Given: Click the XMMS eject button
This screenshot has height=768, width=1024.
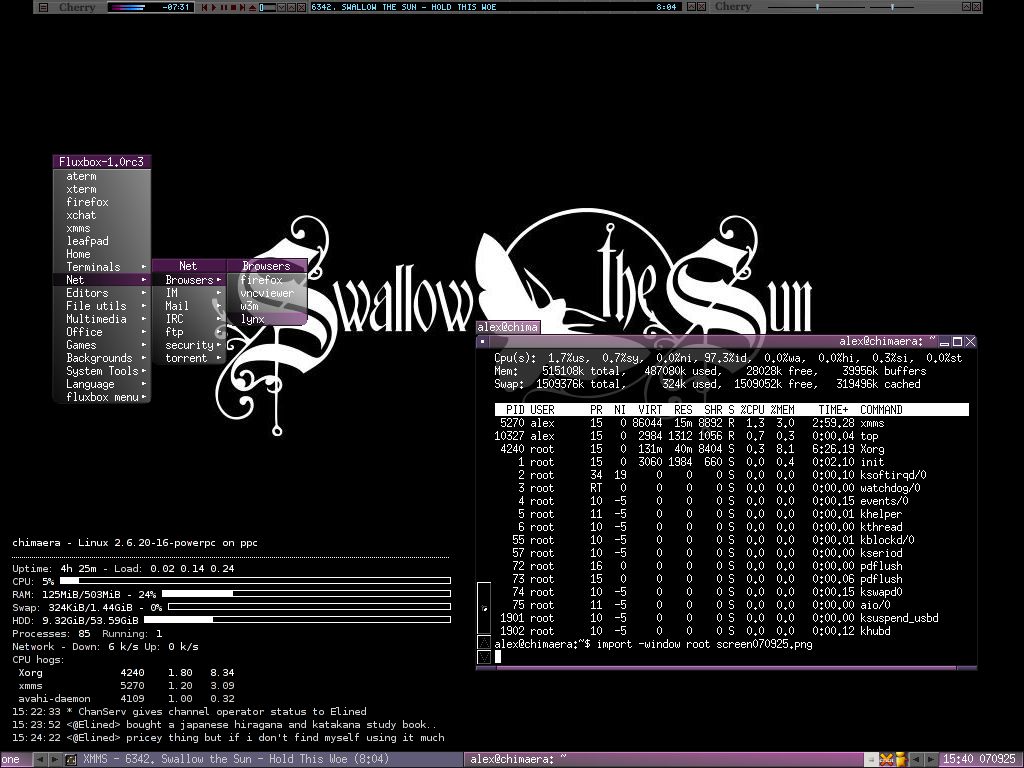Looking at the screenshot, I should pos(252,7).
